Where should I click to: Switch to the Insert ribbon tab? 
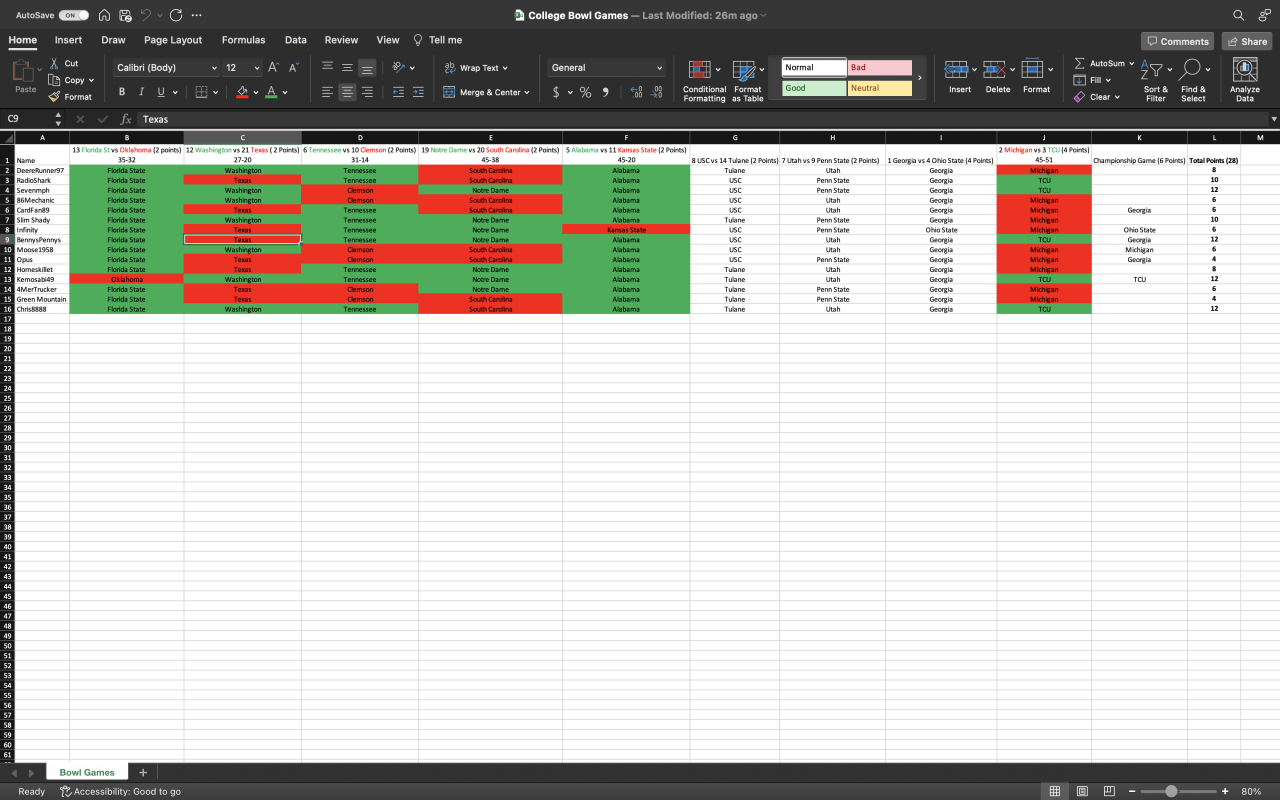click(x=68, y=40)
